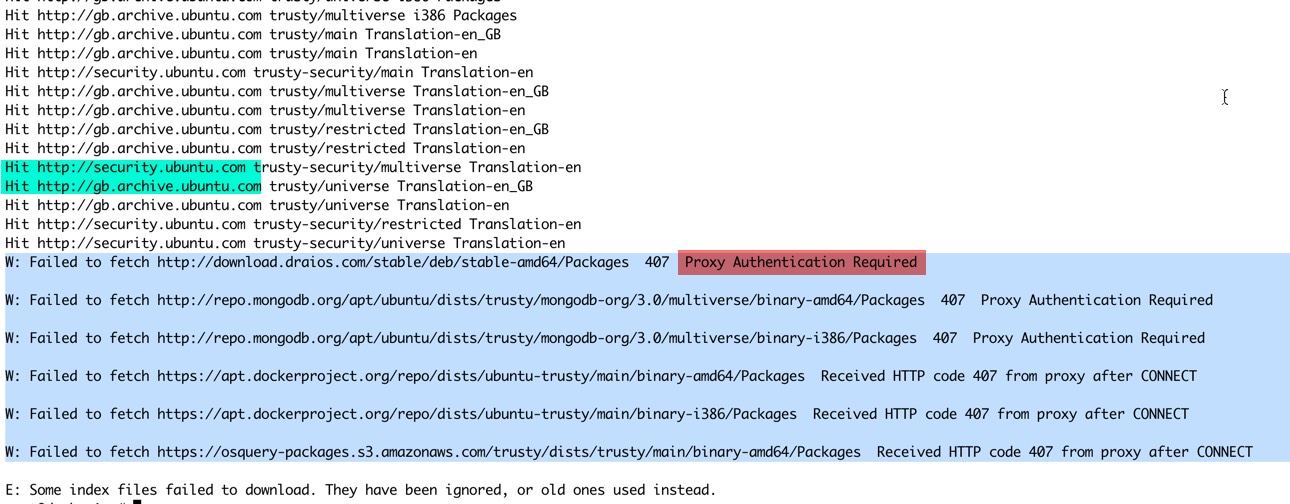
Task: Click 'Proxy Authentication Required' on the mongodb i386 line
Action: 1089,338
